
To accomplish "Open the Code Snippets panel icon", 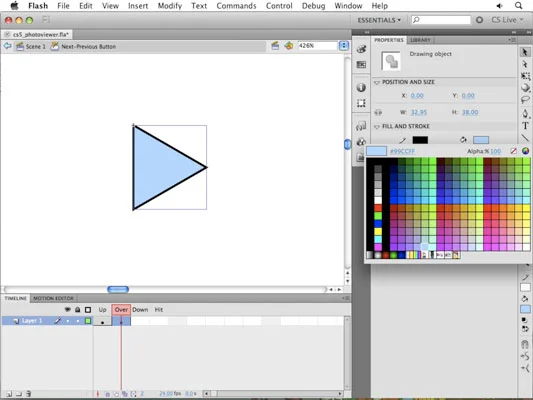I will coord(361,126).
